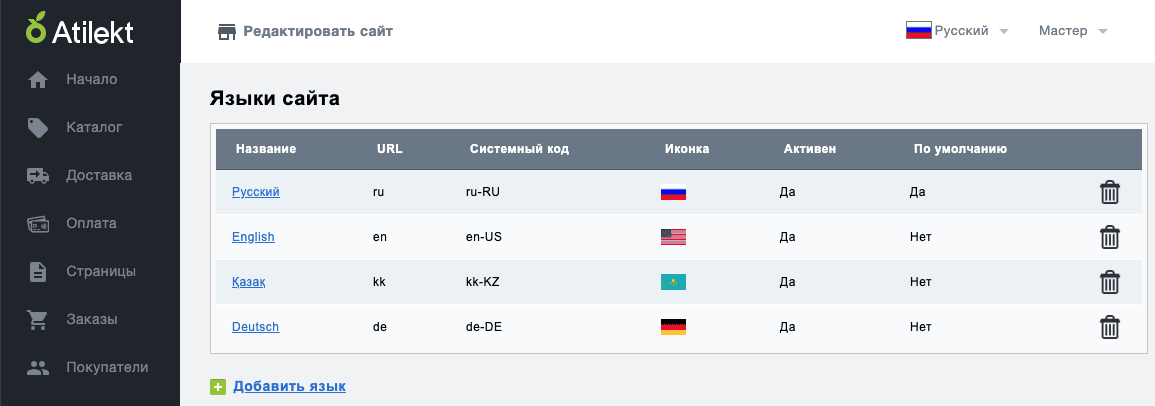Click the home icon beside Начало

coord(38,80)
